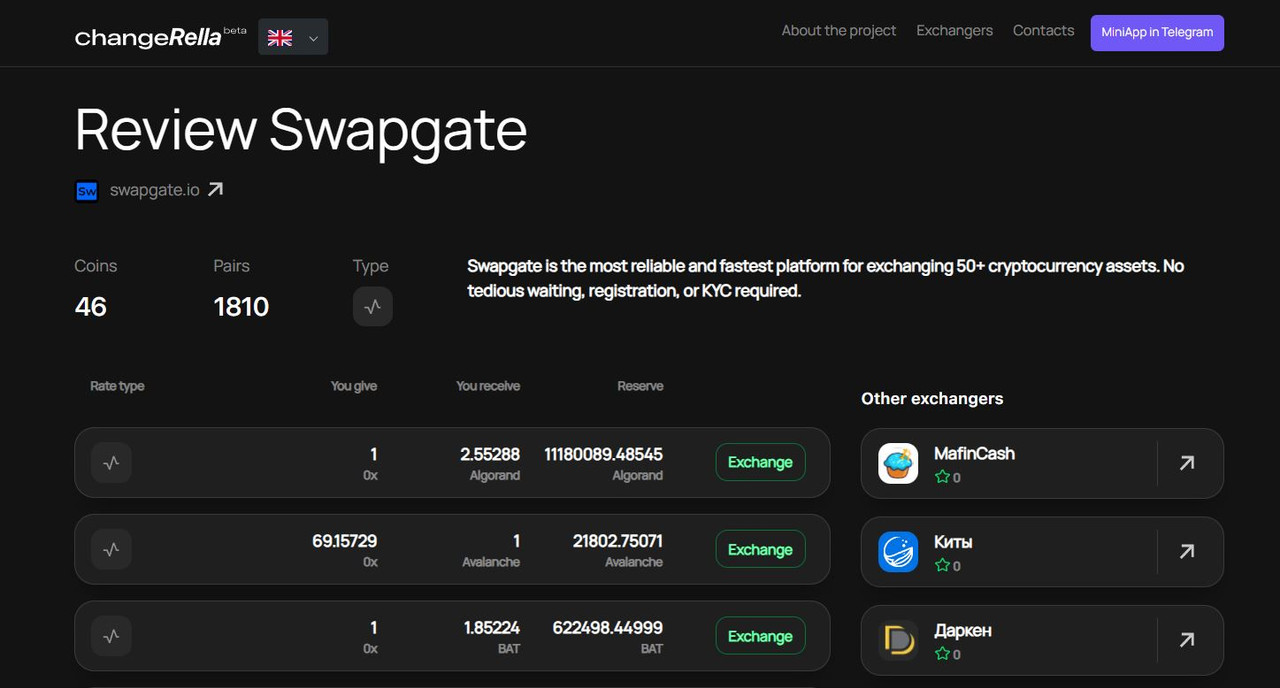
Task: Click rate type icon in Avalanche row
Action: 111,549
